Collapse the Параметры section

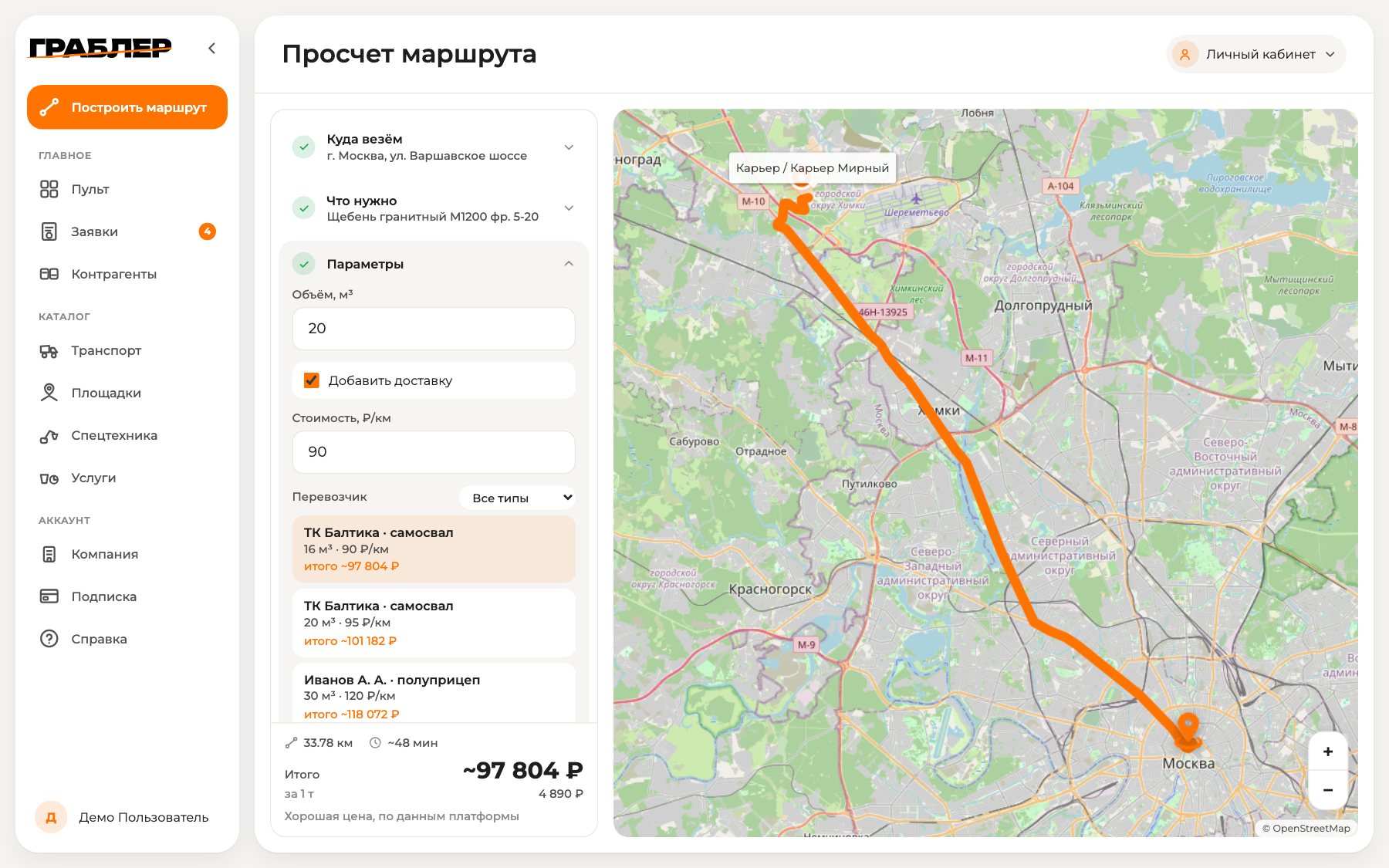pyautogui.click(x=434, y=264)
